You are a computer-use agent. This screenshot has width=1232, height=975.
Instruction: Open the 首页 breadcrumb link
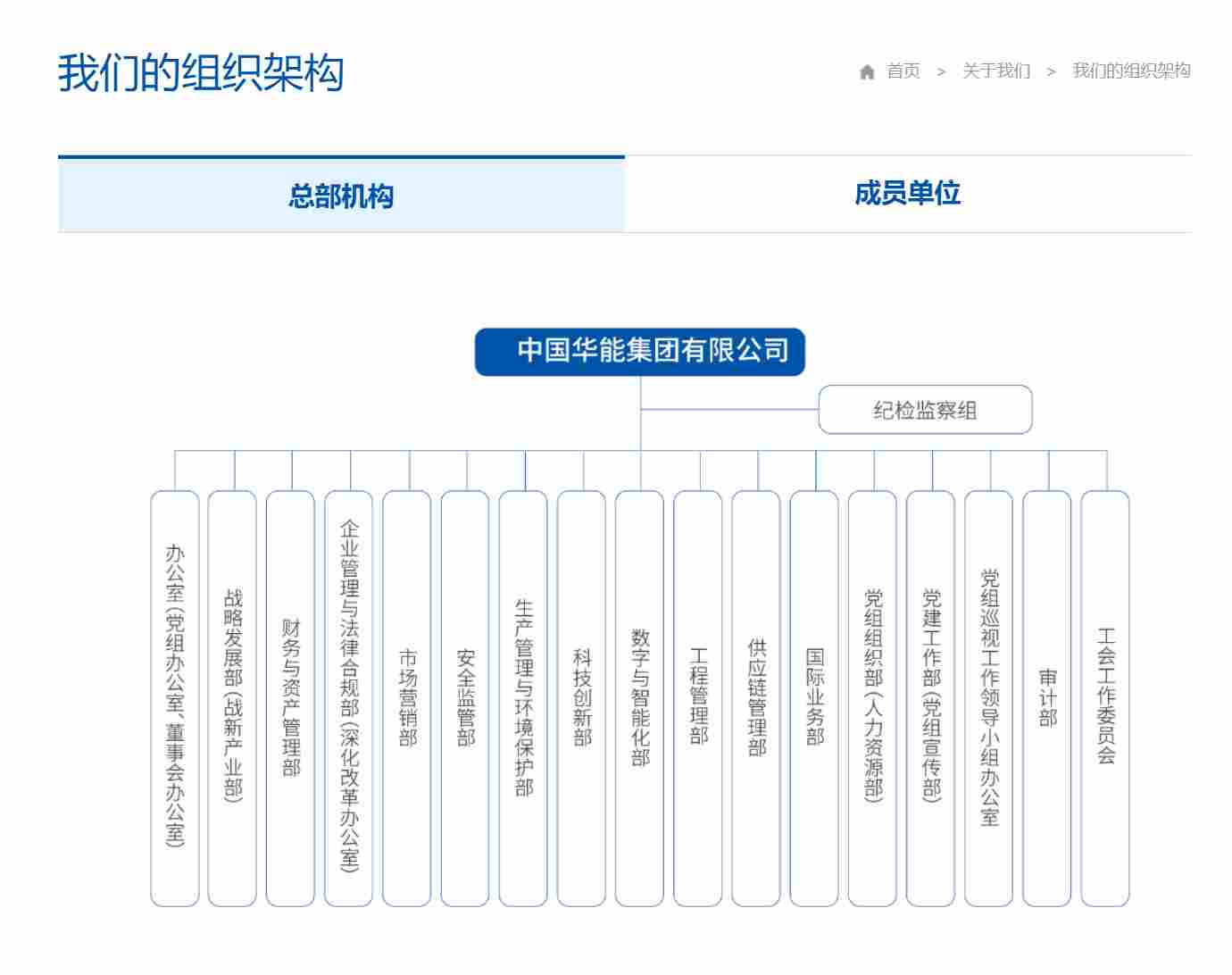click(x=902, y=71)
